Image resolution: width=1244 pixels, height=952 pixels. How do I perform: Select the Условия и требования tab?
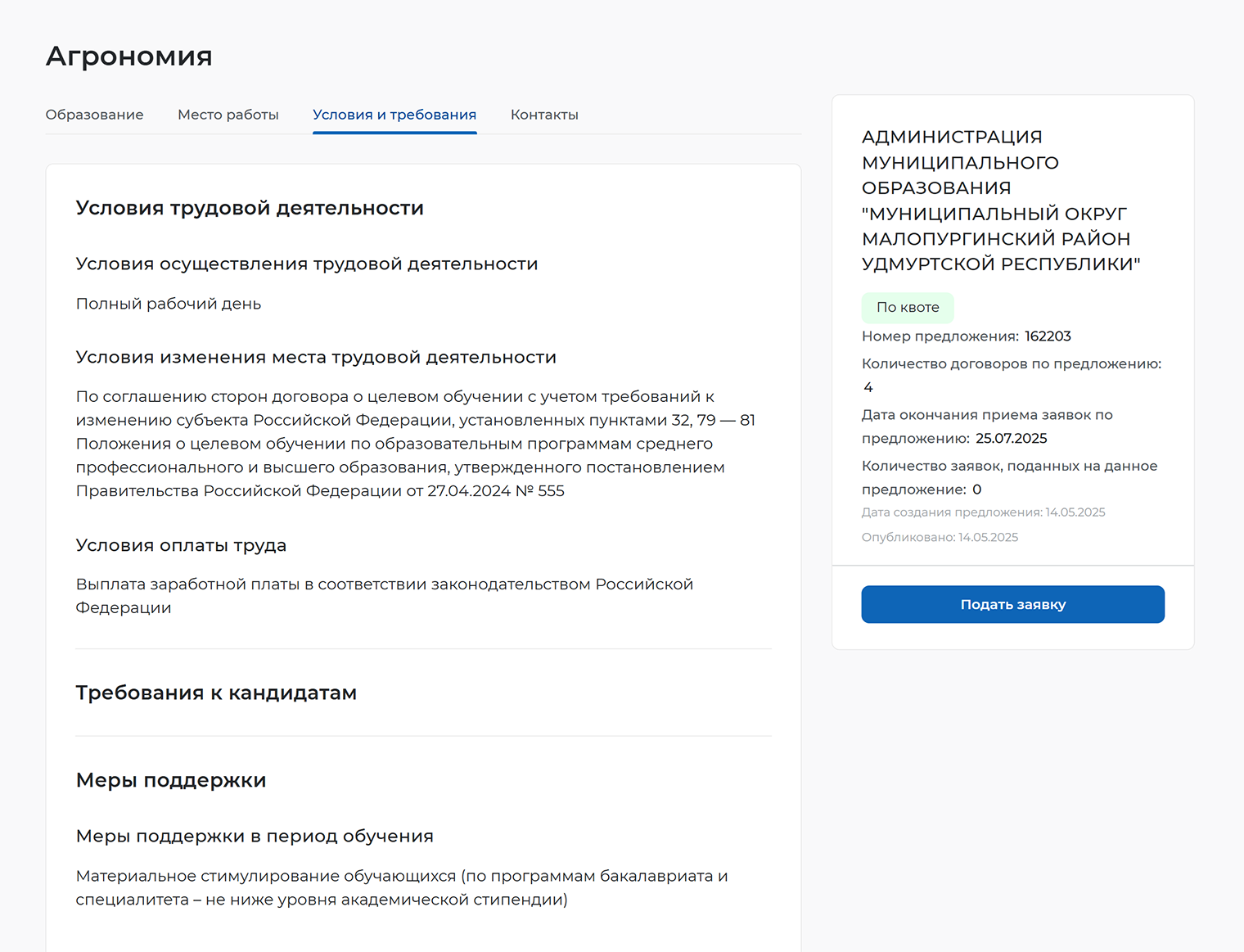(x=394, y=115)
